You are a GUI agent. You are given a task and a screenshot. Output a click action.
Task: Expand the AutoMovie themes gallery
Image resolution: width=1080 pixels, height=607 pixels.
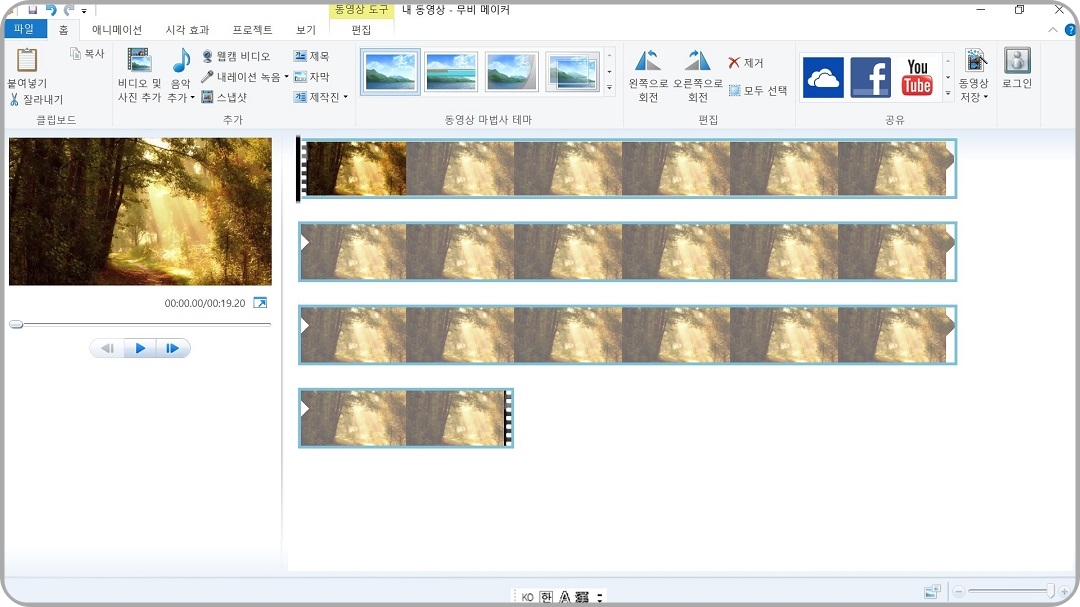[610, 88]
